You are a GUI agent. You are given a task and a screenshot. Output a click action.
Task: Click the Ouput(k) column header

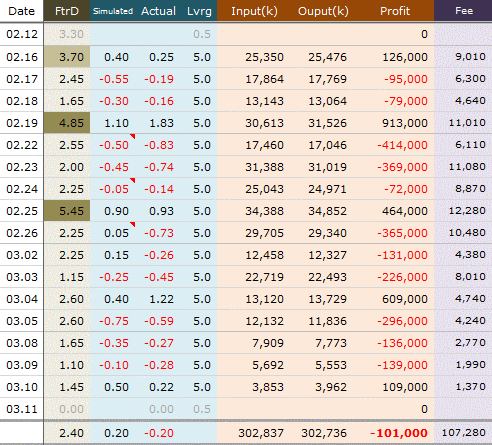pyautogui.click(x=323, y=11)
